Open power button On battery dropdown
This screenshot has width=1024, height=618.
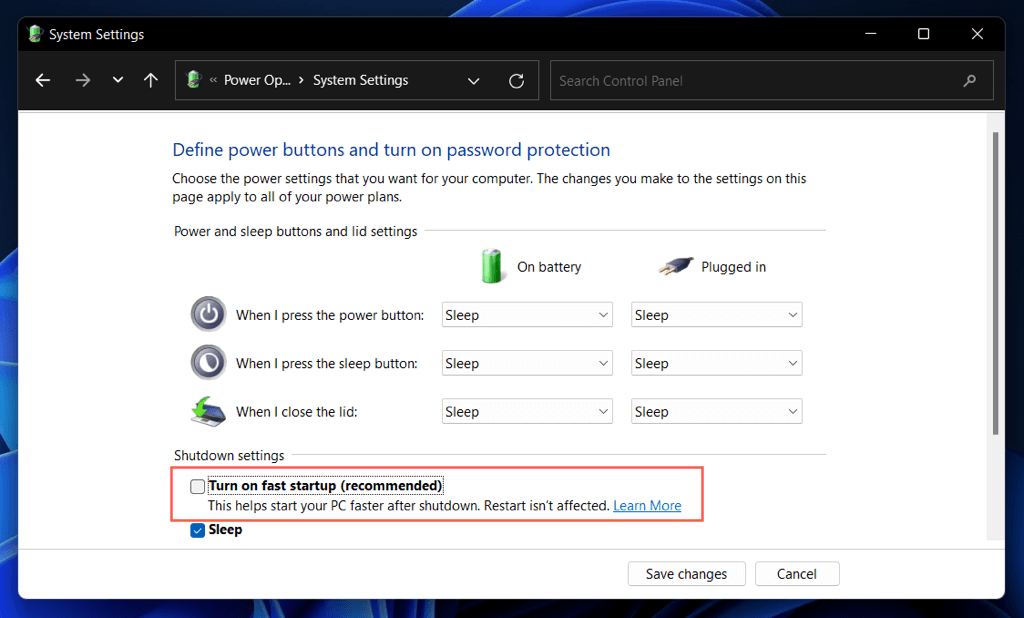(x=526, y=315)
